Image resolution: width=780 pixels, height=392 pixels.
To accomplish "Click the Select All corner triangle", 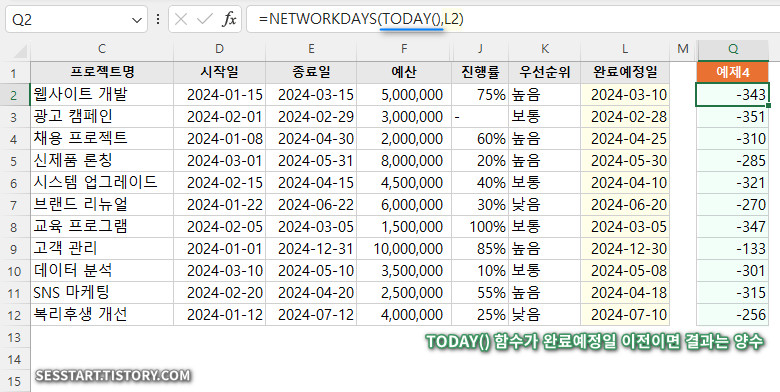I will coord(19,51).
